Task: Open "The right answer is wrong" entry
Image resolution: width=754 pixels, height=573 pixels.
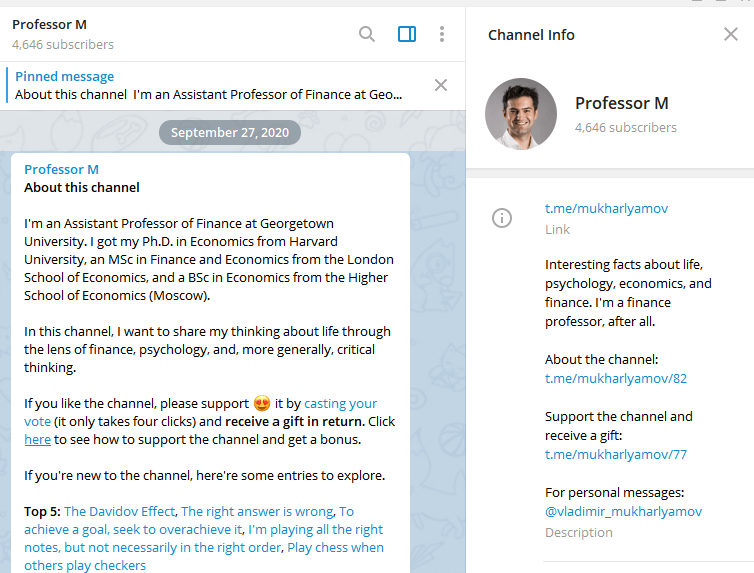Action: point(257,511)
